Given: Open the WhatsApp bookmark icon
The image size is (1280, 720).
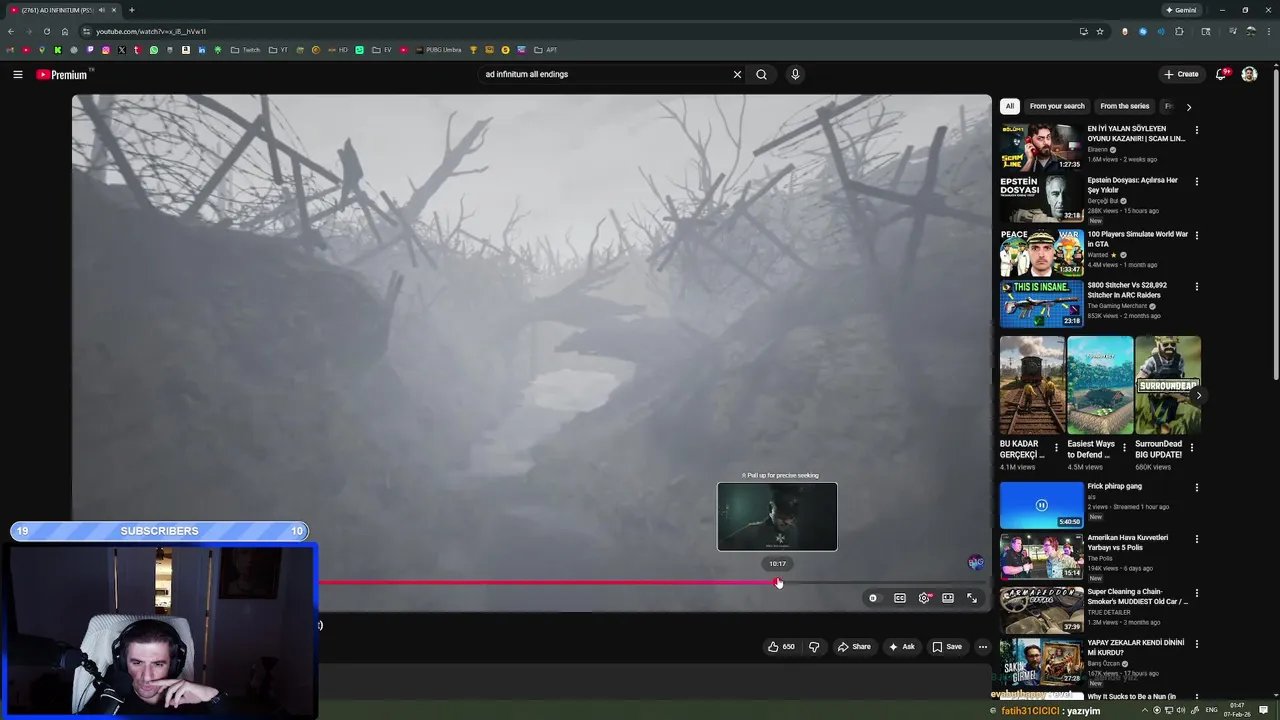Looking at the screenshot, I should coord(154,50).
